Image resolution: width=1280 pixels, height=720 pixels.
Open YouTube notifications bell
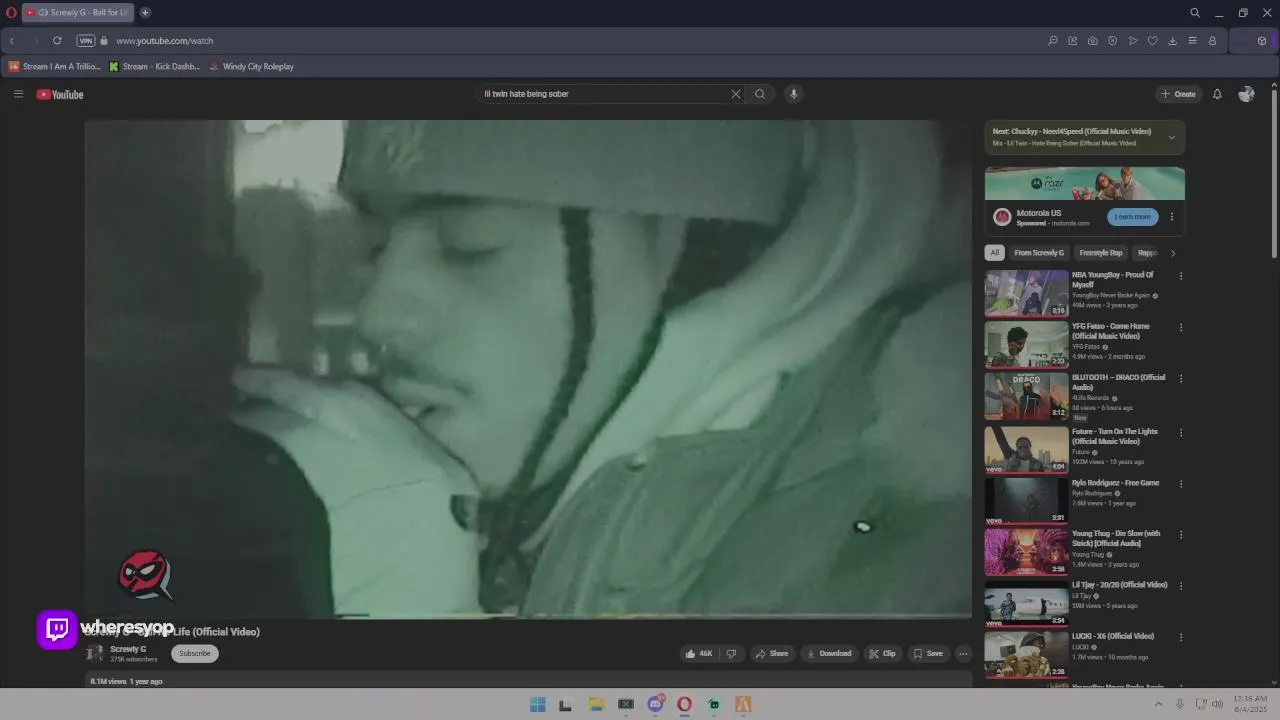tap(1217, 94)
